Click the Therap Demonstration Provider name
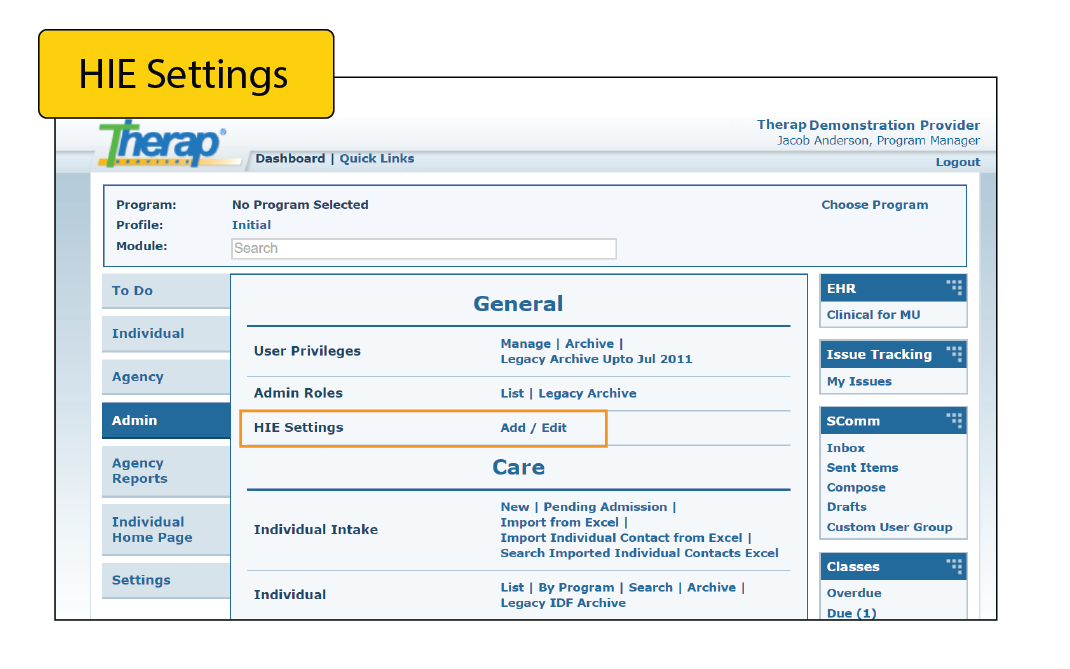 (x=868, y=126)
